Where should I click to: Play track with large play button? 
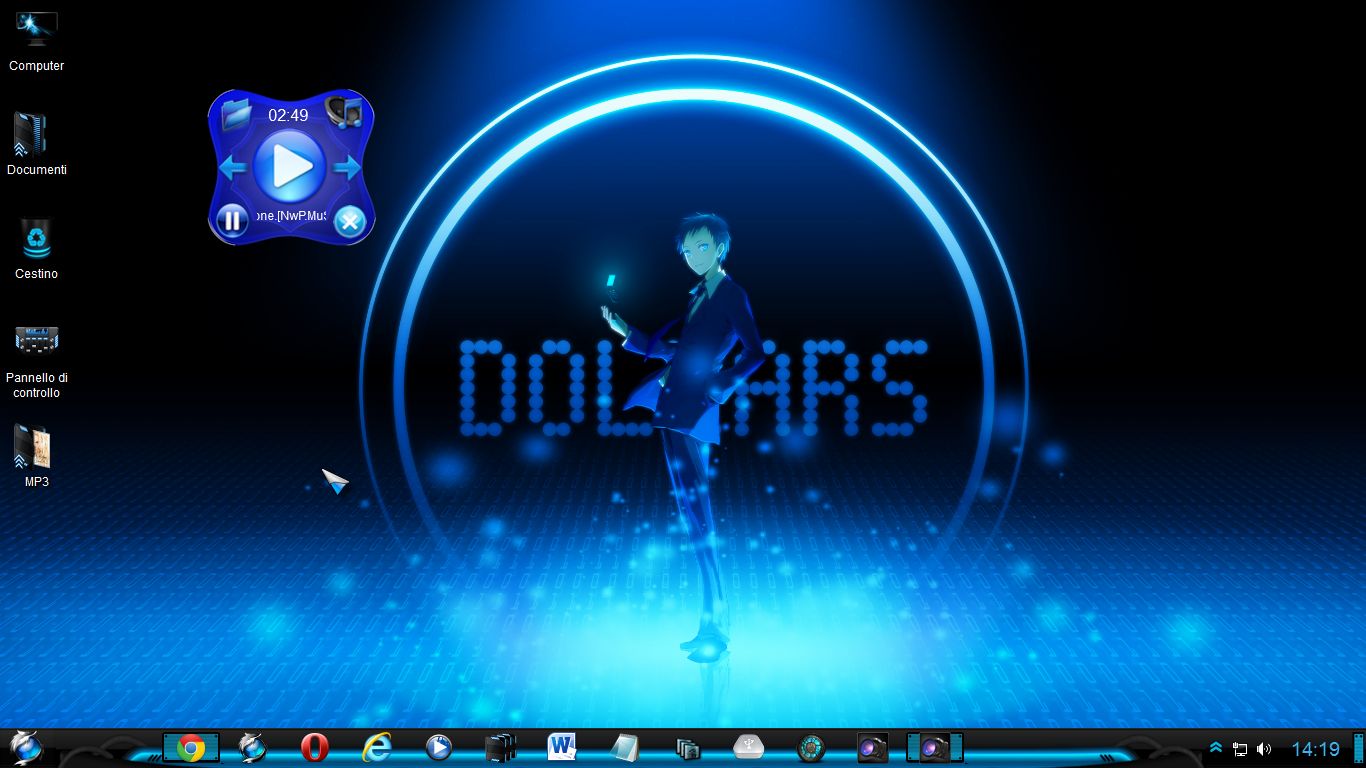(289, 165)
